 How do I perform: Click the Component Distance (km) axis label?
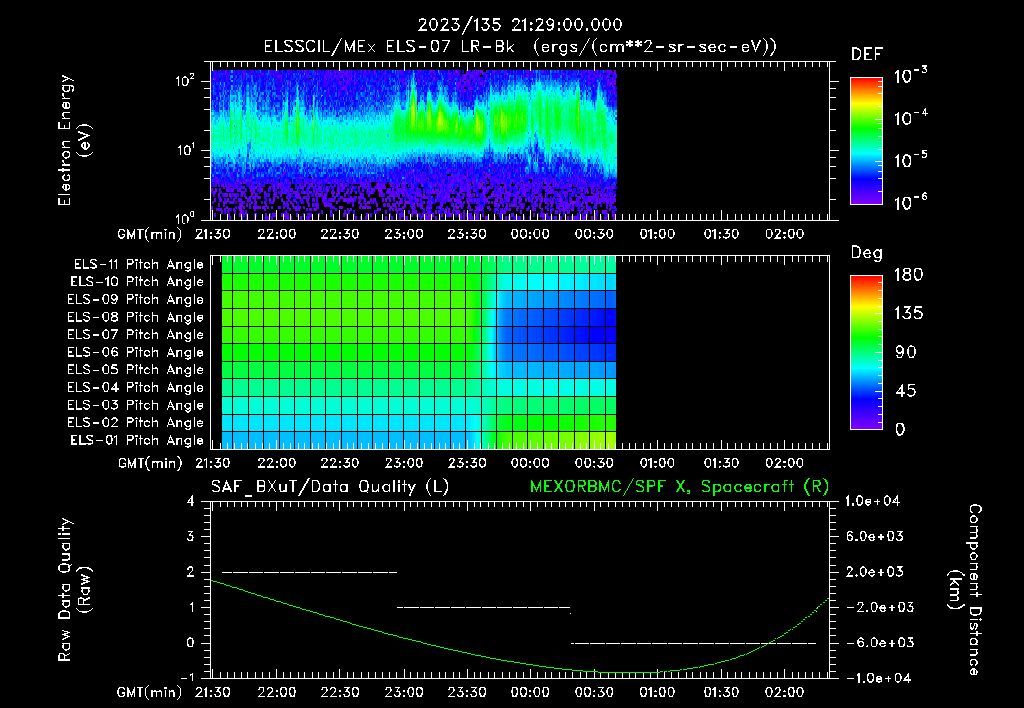tap(965, 590)
